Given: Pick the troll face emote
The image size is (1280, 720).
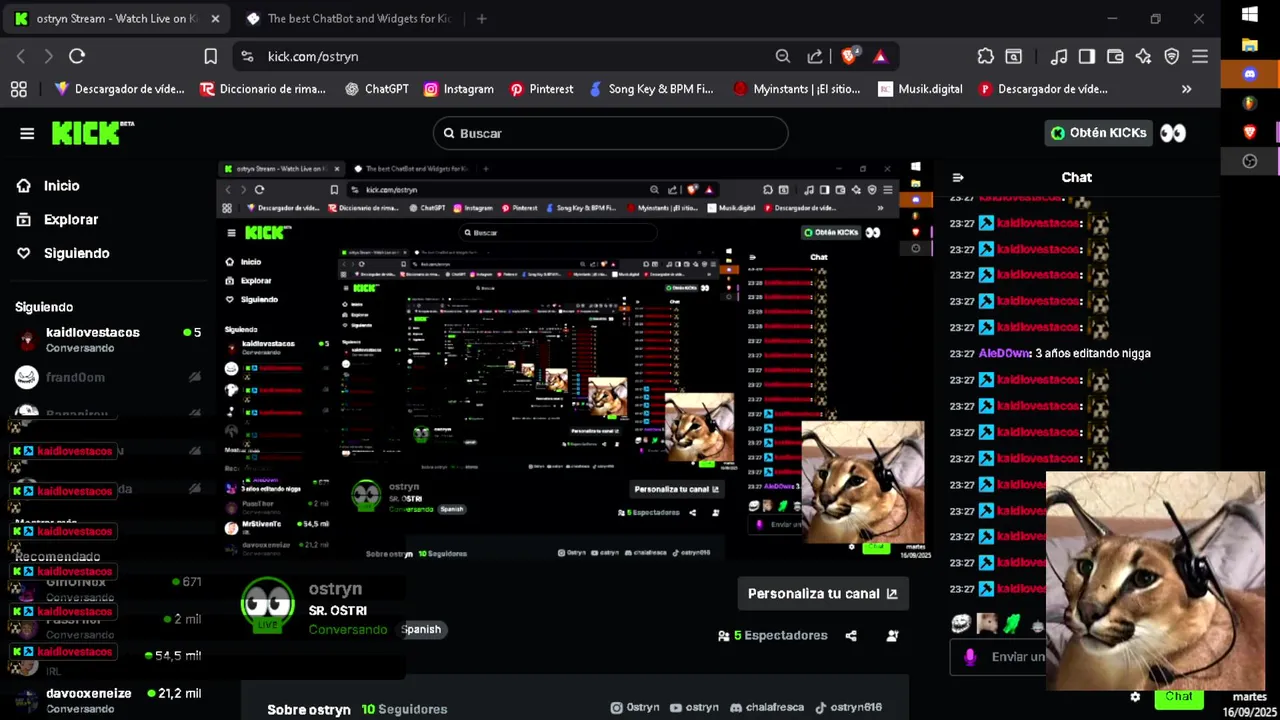Looking at the screenshot, I should click(x=961, y=623).
